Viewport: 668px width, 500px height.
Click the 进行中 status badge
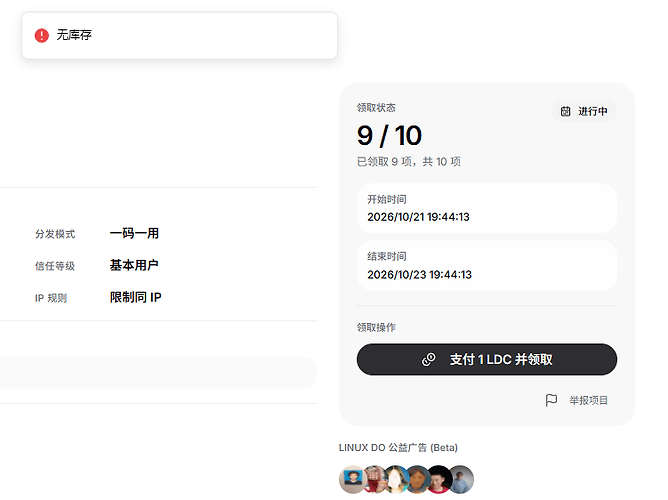tap(584, 112)
